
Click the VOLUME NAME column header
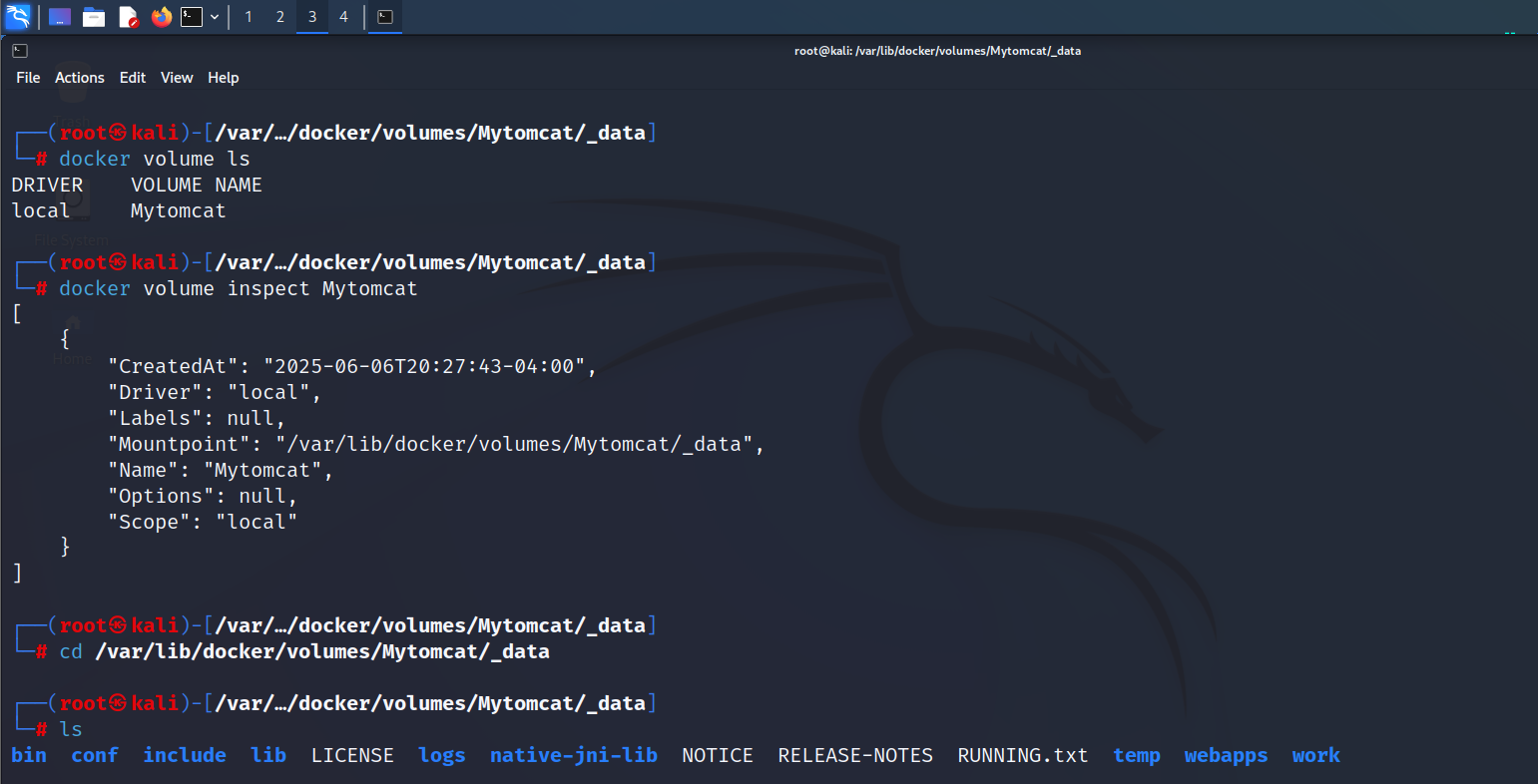(197, 185)
